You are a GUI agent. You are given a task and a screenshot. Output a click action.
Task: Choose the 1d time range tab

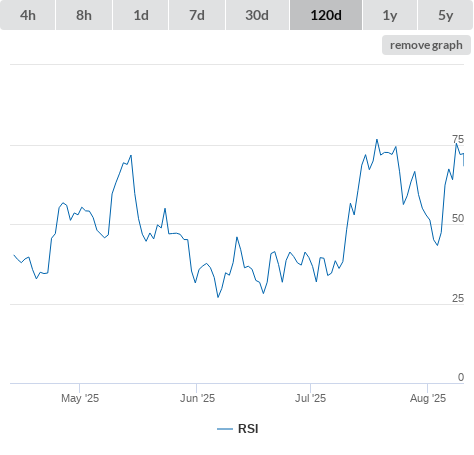[141, 15]
